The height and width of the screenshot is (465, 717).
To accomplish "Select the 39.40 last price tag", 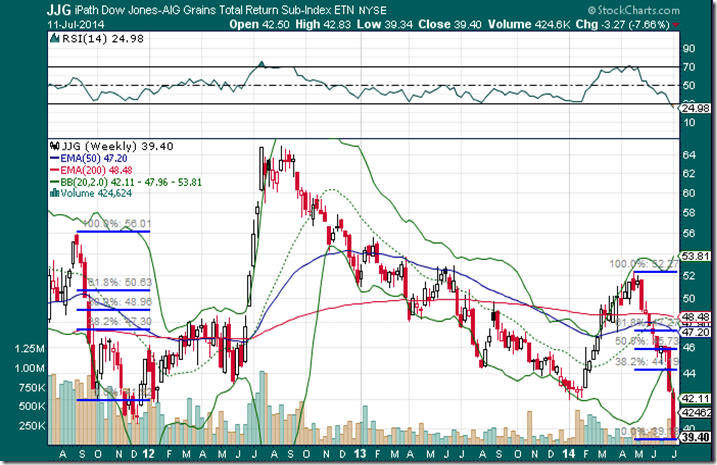I will tap(696, 438).
